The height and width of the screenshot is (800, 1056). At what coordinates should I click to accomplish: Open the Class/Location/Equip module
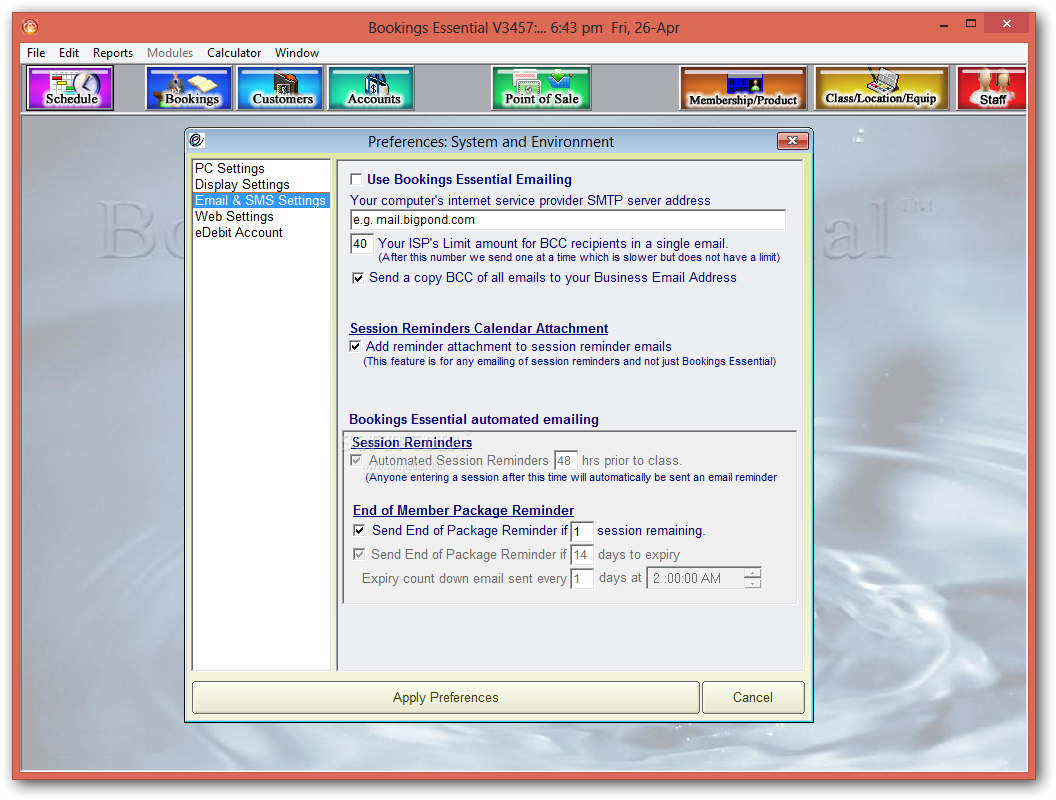[x=882, y=88]
